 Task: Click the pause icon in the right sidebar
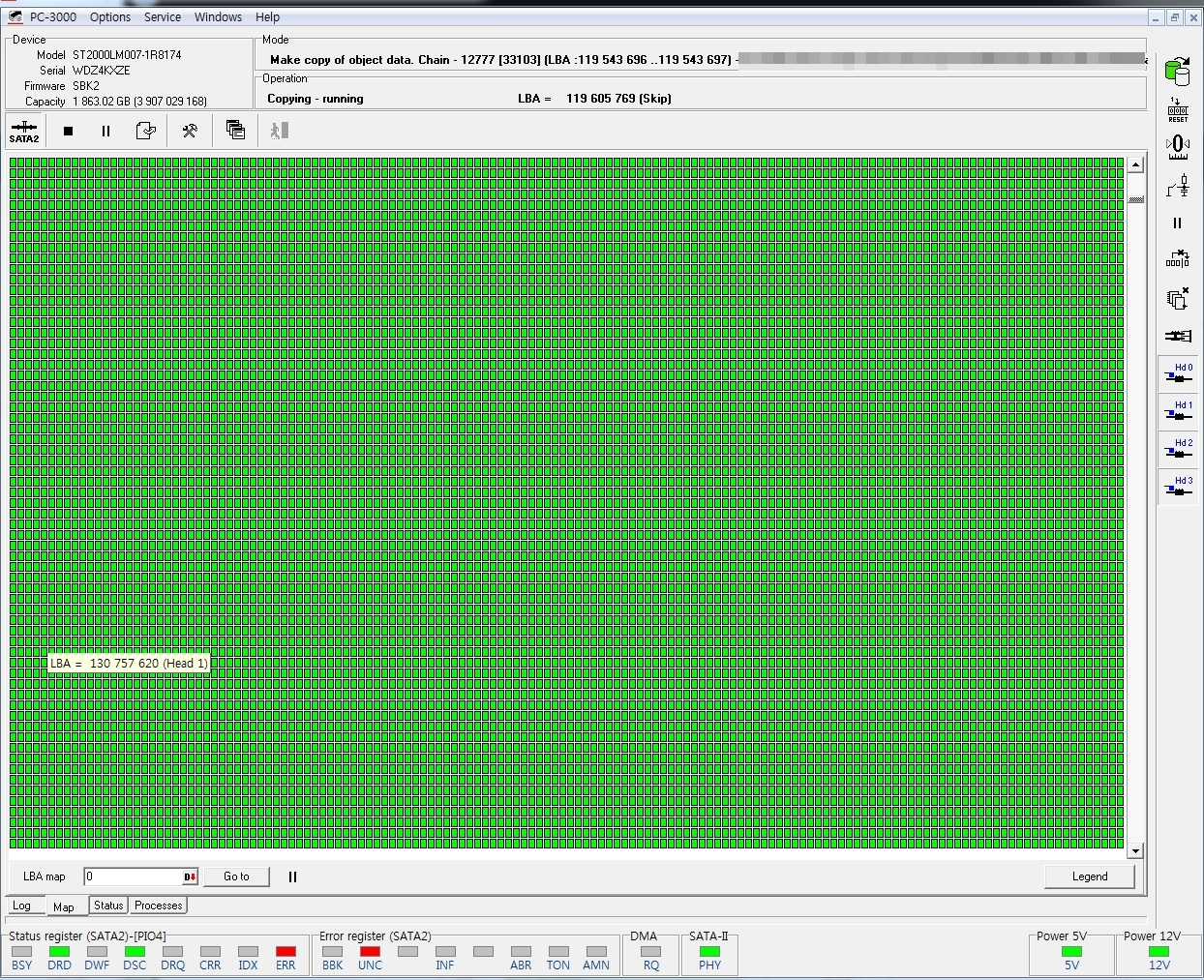point(1178,223)
